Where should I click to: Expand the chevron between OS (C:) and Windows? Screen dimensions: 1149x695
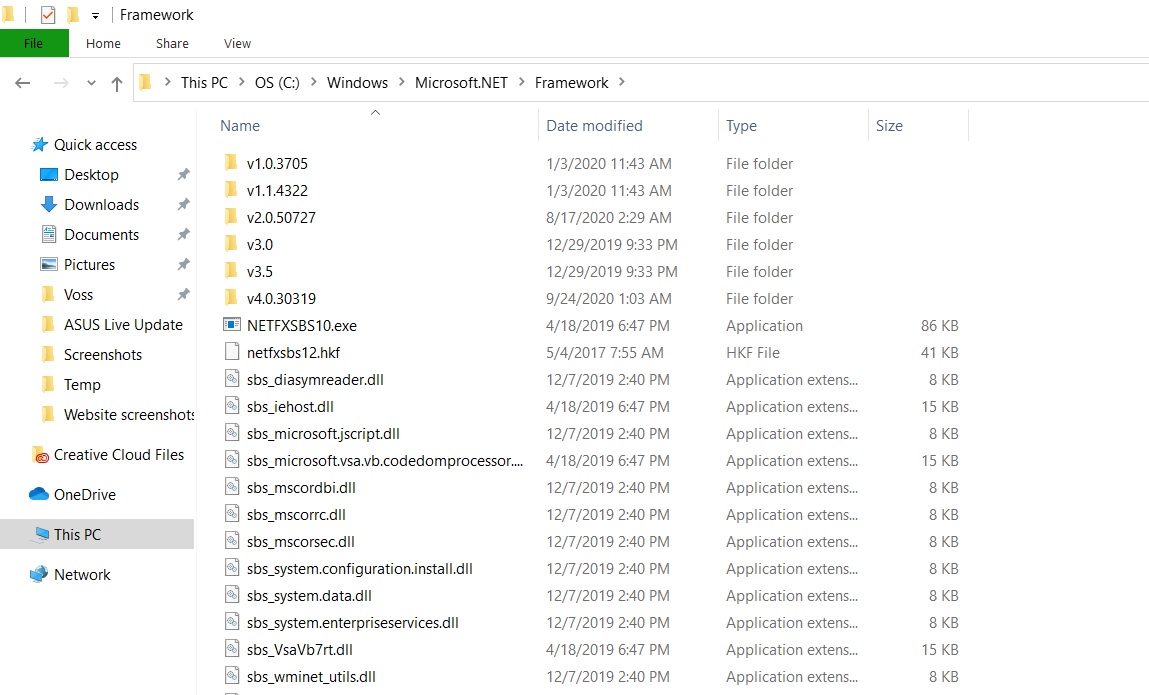point(314,82)
